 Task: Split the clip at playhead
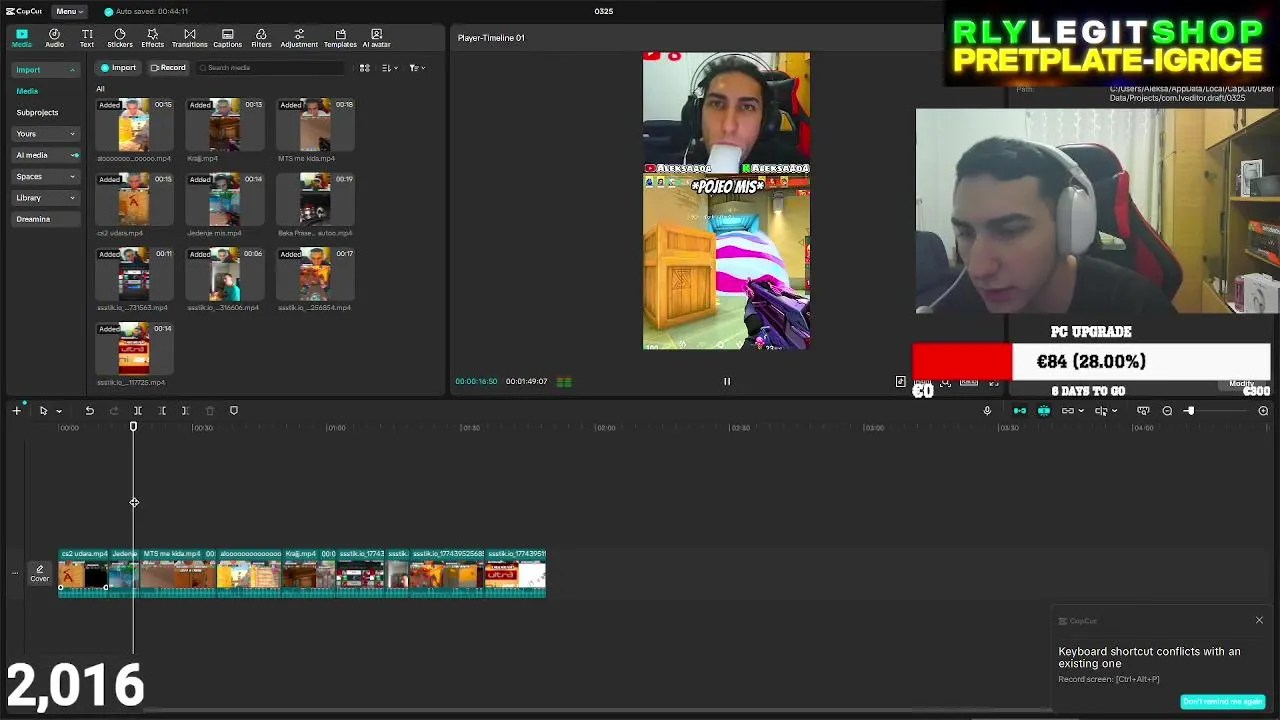[138, 411]
